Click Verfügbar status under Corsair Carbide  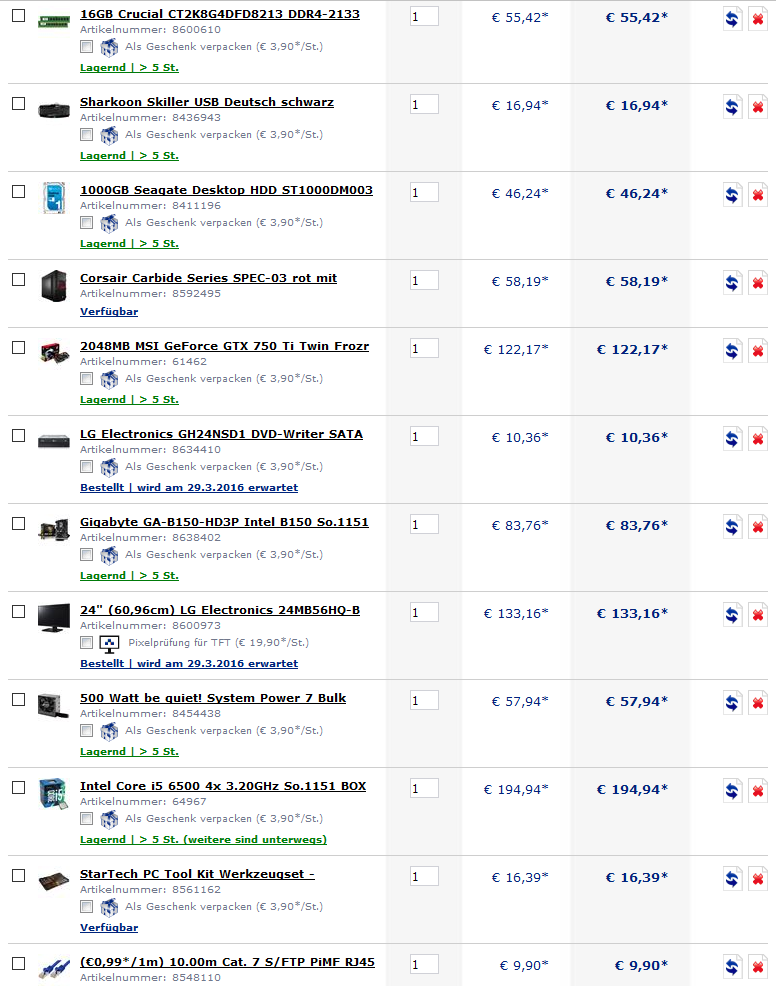pos(109,311)
